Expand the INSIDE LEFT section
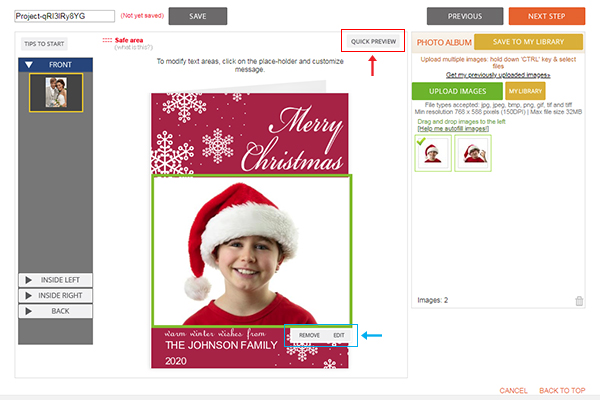 (x=55, y=280)
